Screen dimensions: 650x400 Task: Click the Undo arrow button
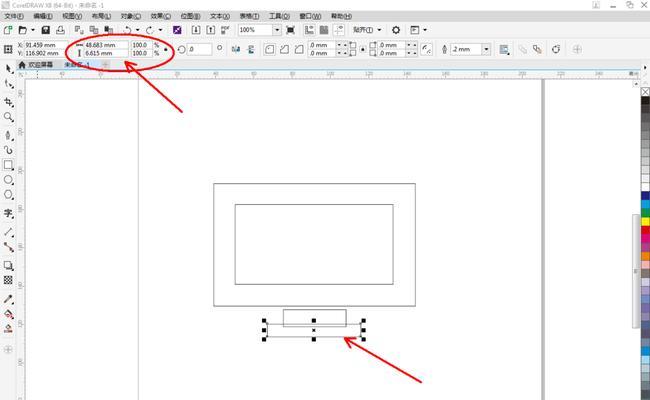127,30
